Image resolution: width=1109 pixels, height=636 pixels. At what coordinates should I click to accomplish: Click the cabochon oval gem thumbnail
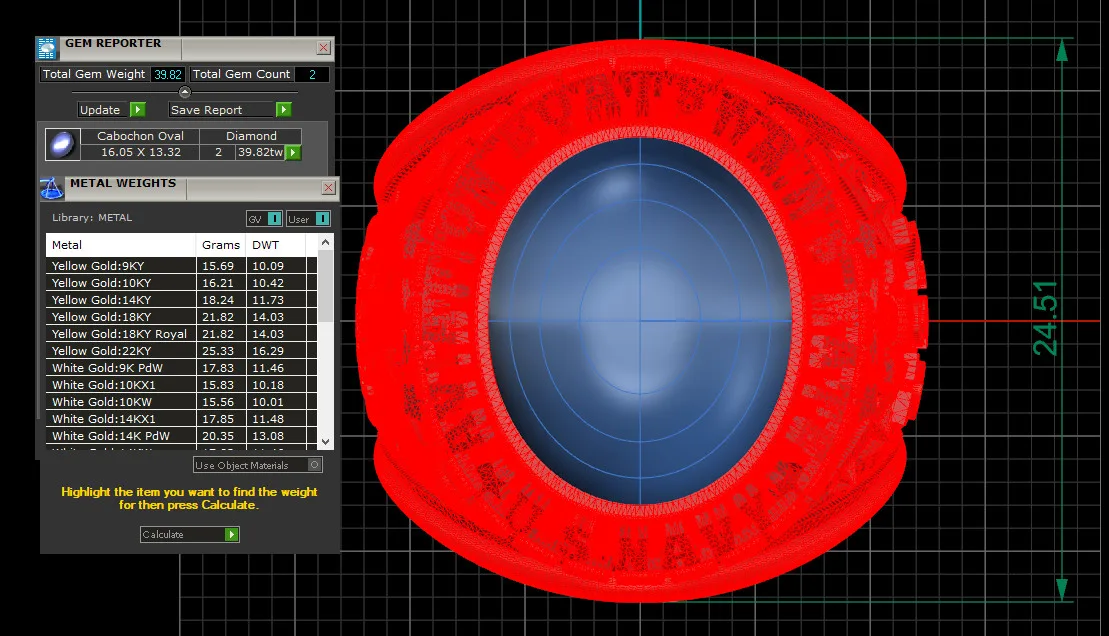pos(62,144)
